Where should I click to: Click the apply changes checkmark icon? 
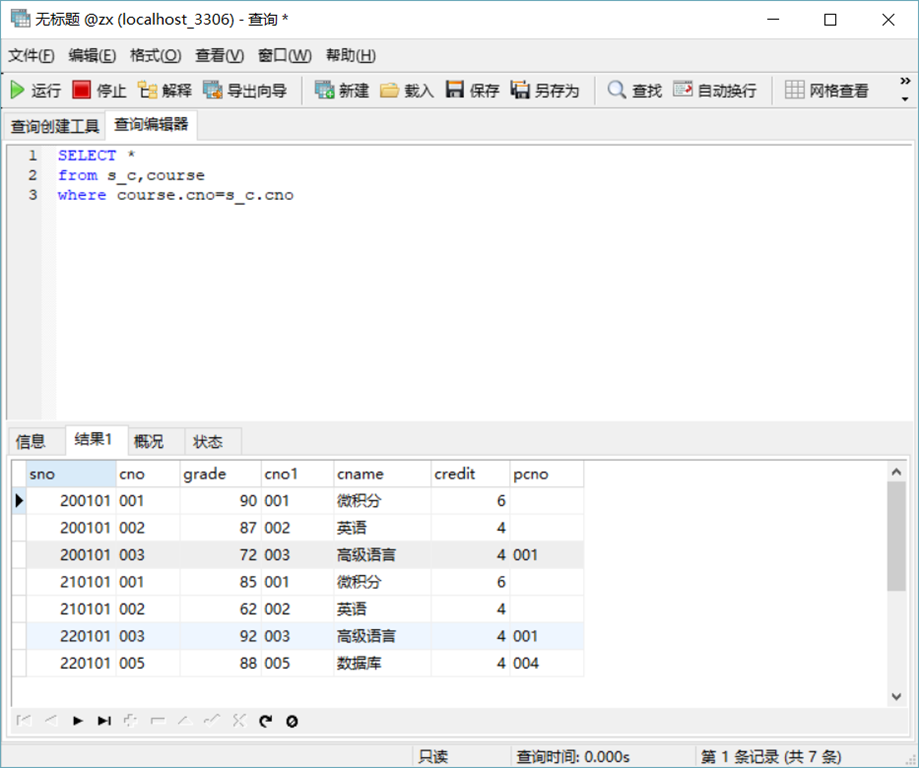point(212,721)
